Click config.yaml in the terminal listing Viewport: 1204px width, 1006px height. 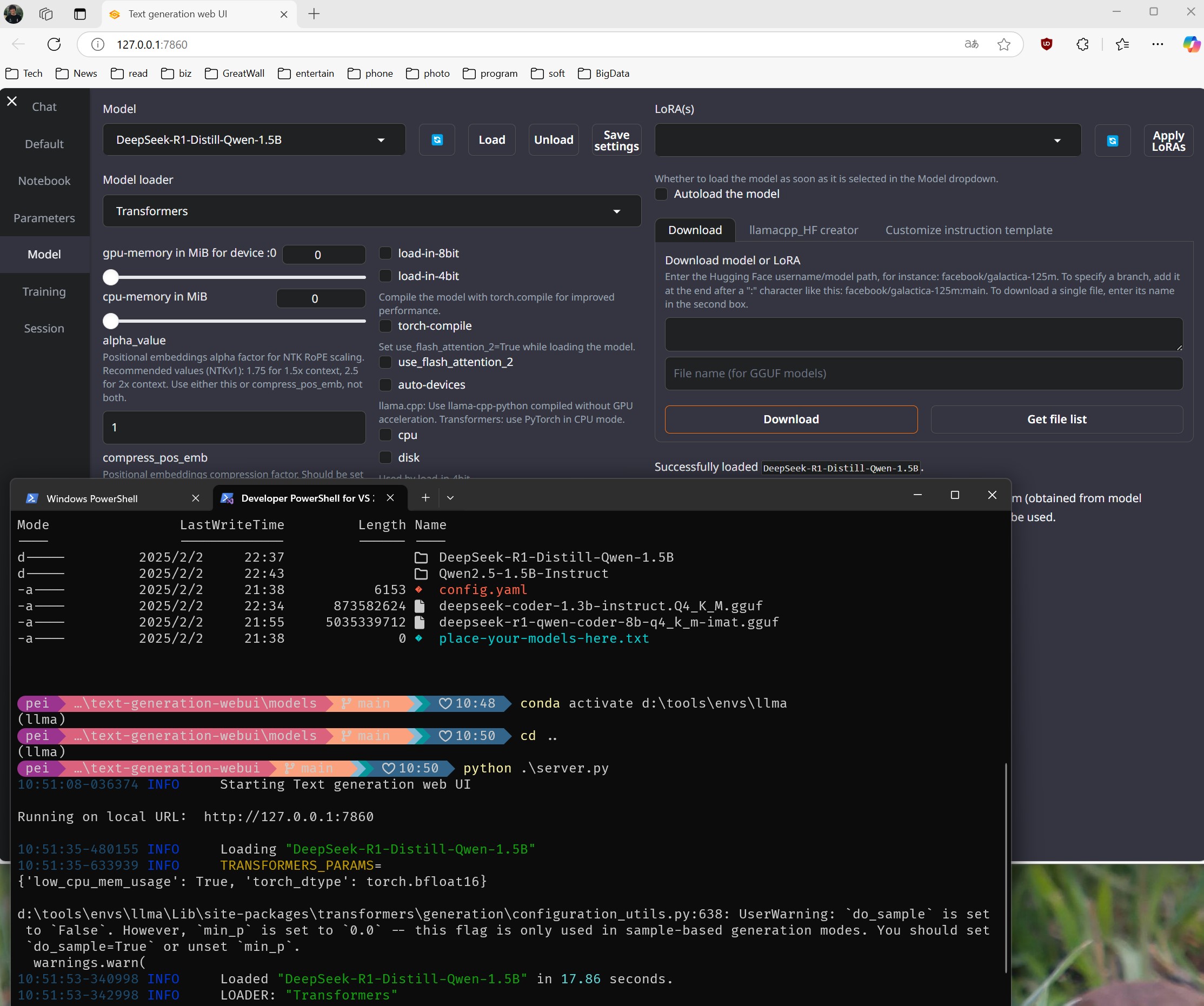tap(483, 589)
